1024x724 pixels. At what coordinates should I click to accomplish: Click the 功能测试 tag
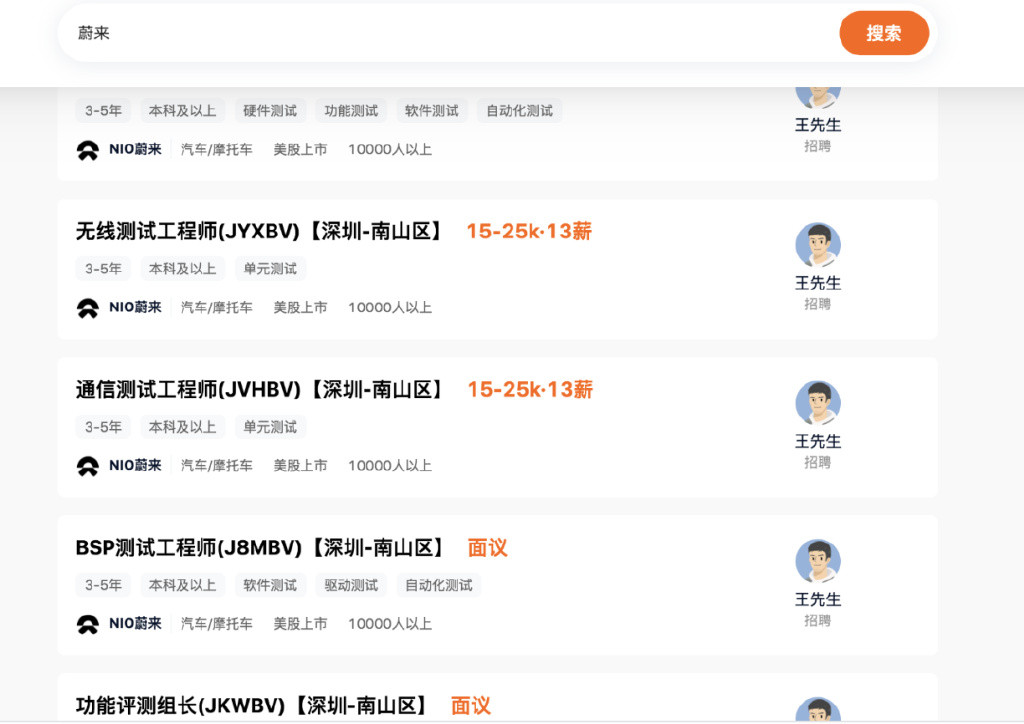coord(351,111)
